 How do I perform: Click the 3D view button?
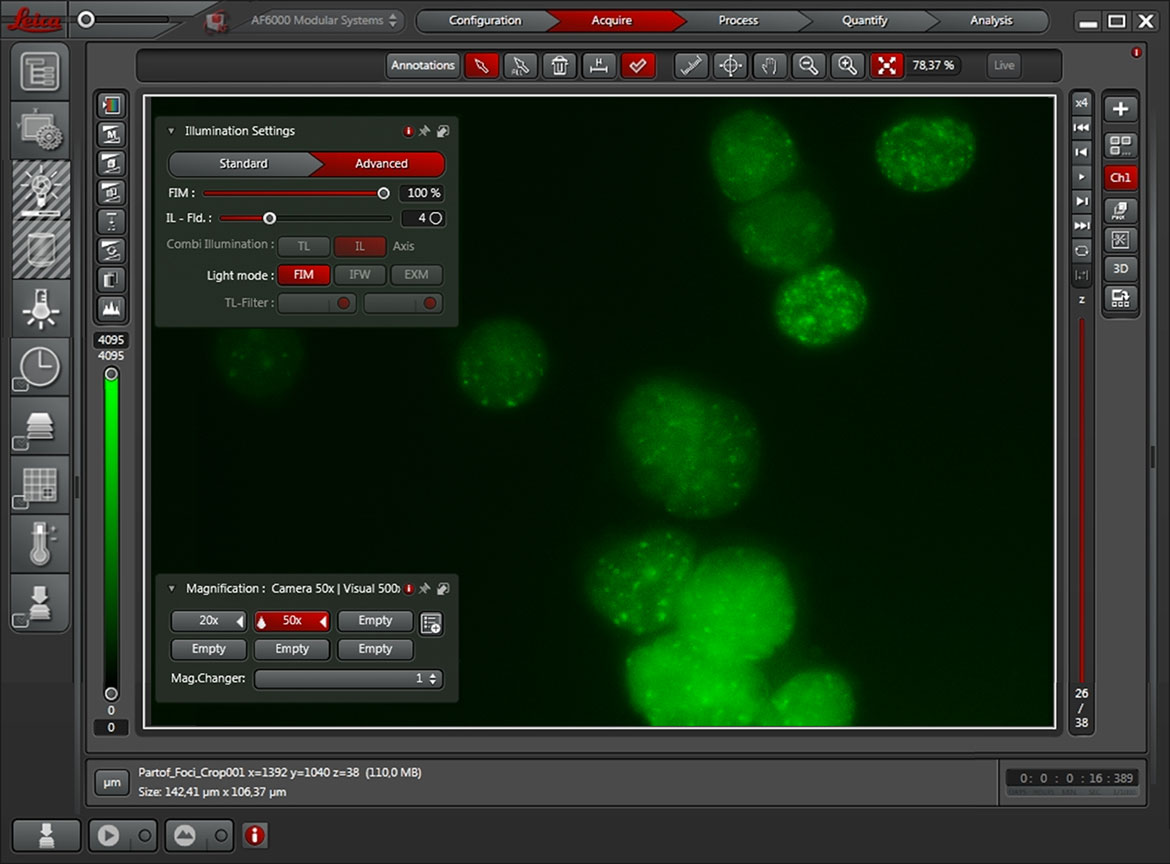coord(1120,269)
